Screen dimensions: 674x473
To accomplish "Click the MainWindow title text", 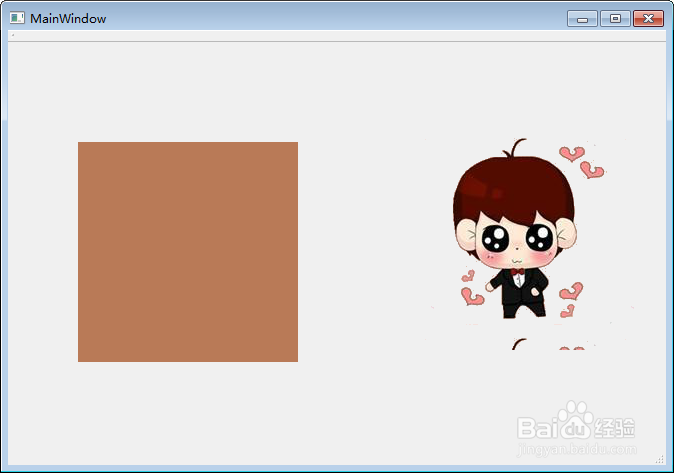I will pyautogui.click(x=68, y=18).
